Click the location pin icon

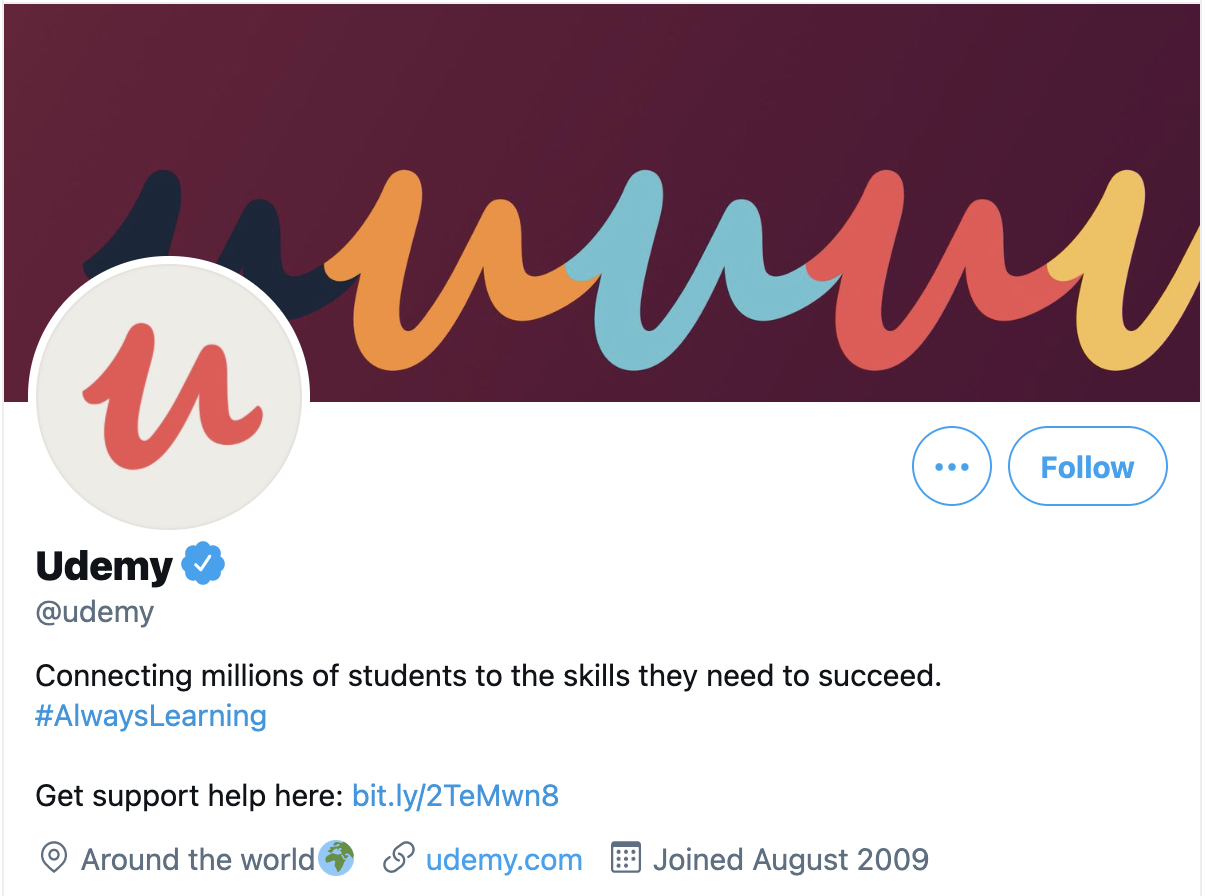(x=53, y=858)
